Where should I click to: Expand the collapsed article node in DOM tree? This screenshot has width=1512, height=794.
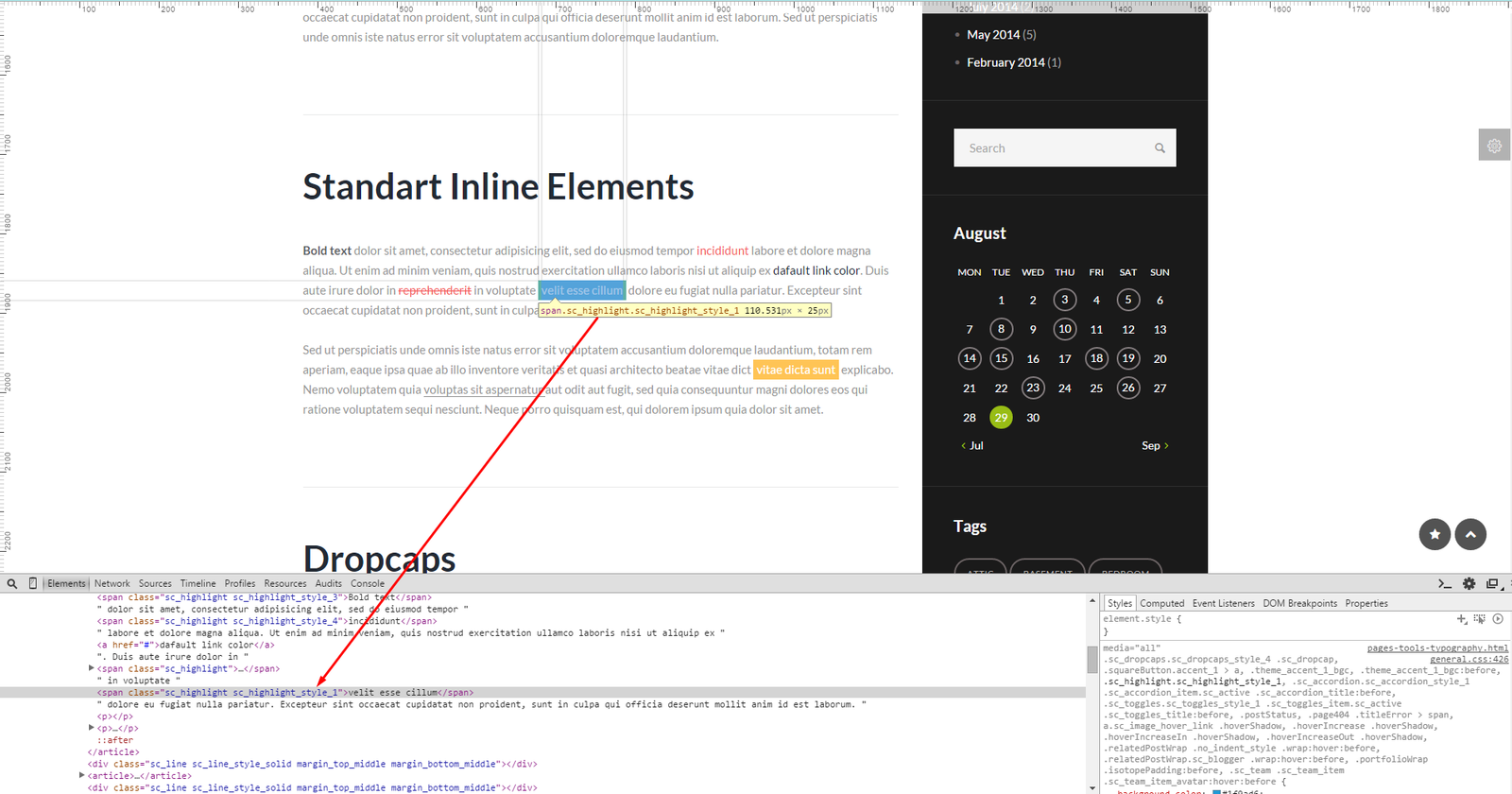pos(82,775)
